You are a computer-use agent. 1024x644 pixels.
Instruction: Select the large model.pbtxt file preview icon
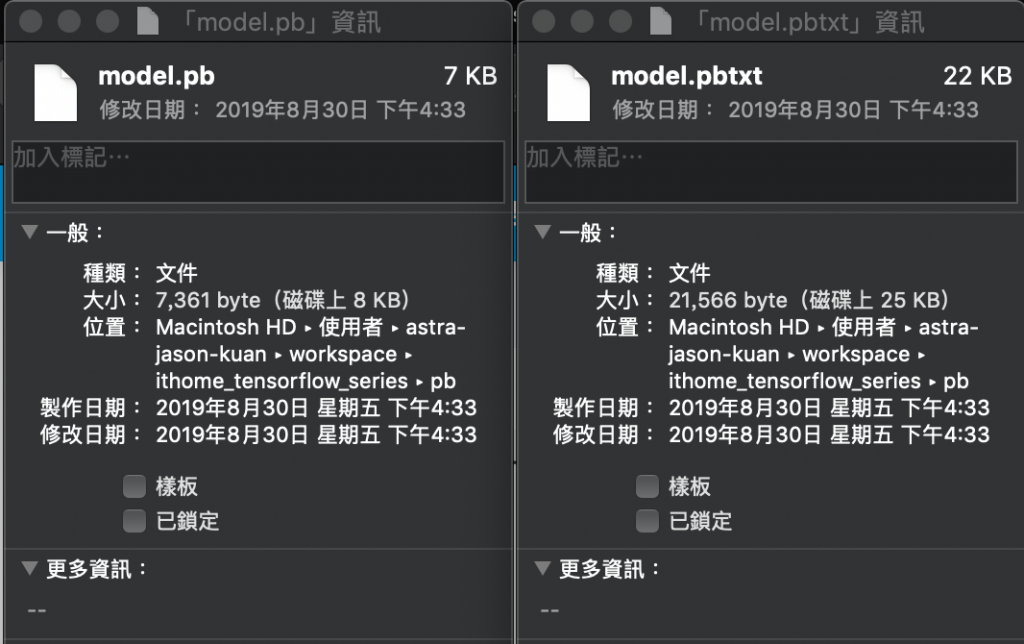click(568, 93)
